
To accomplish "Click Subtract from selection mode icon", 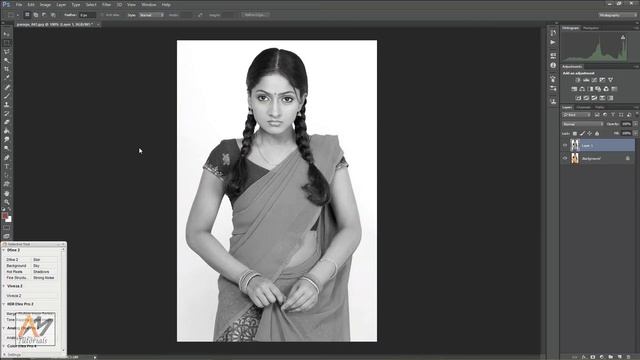I will [44, 15].
